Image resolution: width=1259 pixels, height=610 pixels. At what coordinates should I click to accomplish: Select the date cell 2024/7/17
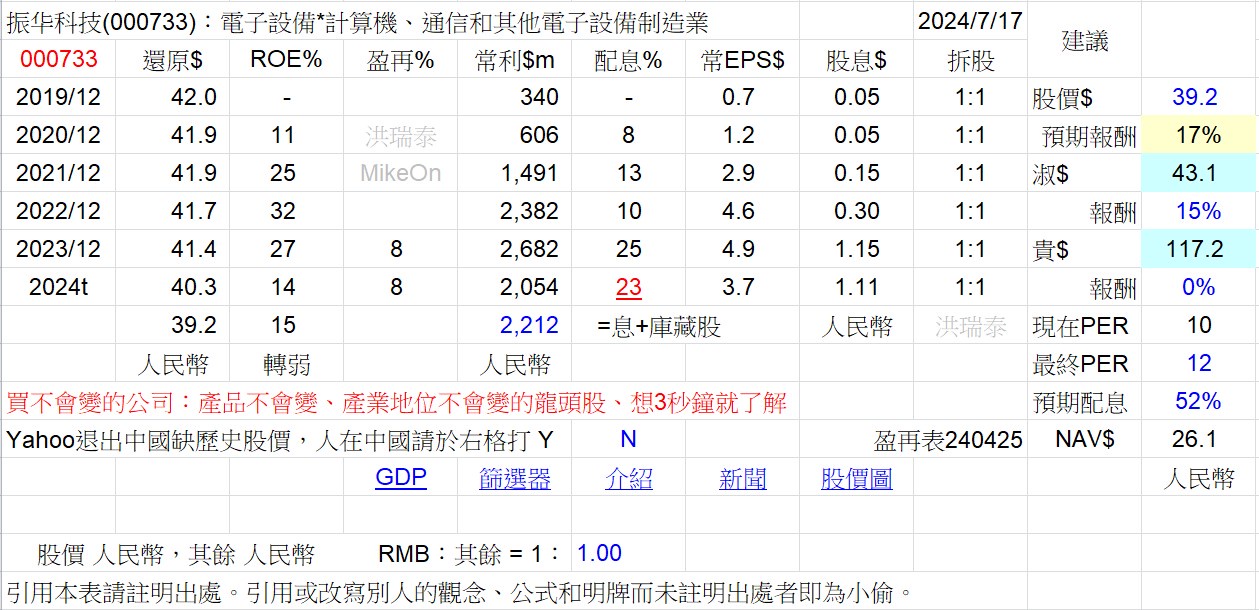click(x=970, y=21)
